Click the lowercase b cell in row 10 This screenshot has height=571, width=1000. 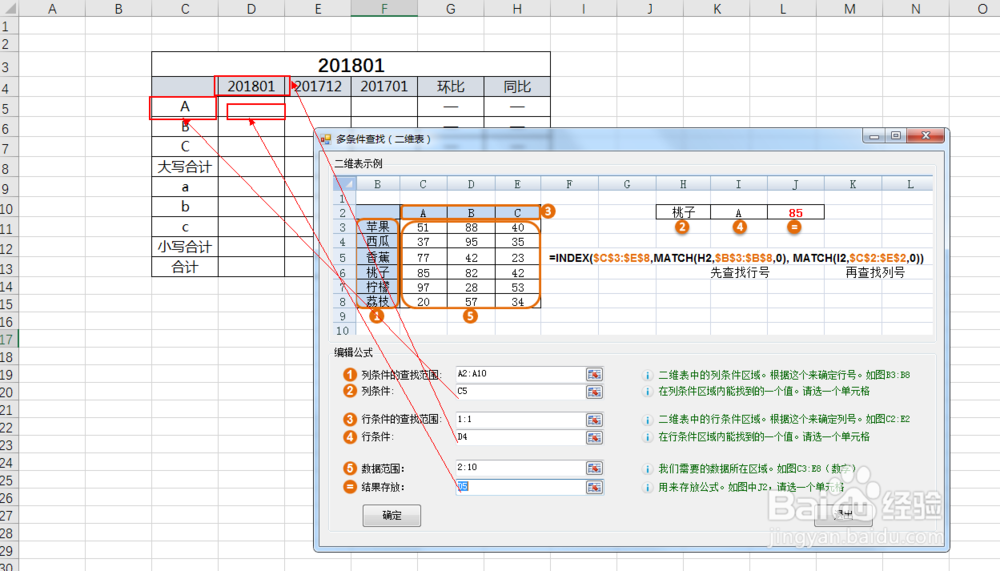[185, 207]
